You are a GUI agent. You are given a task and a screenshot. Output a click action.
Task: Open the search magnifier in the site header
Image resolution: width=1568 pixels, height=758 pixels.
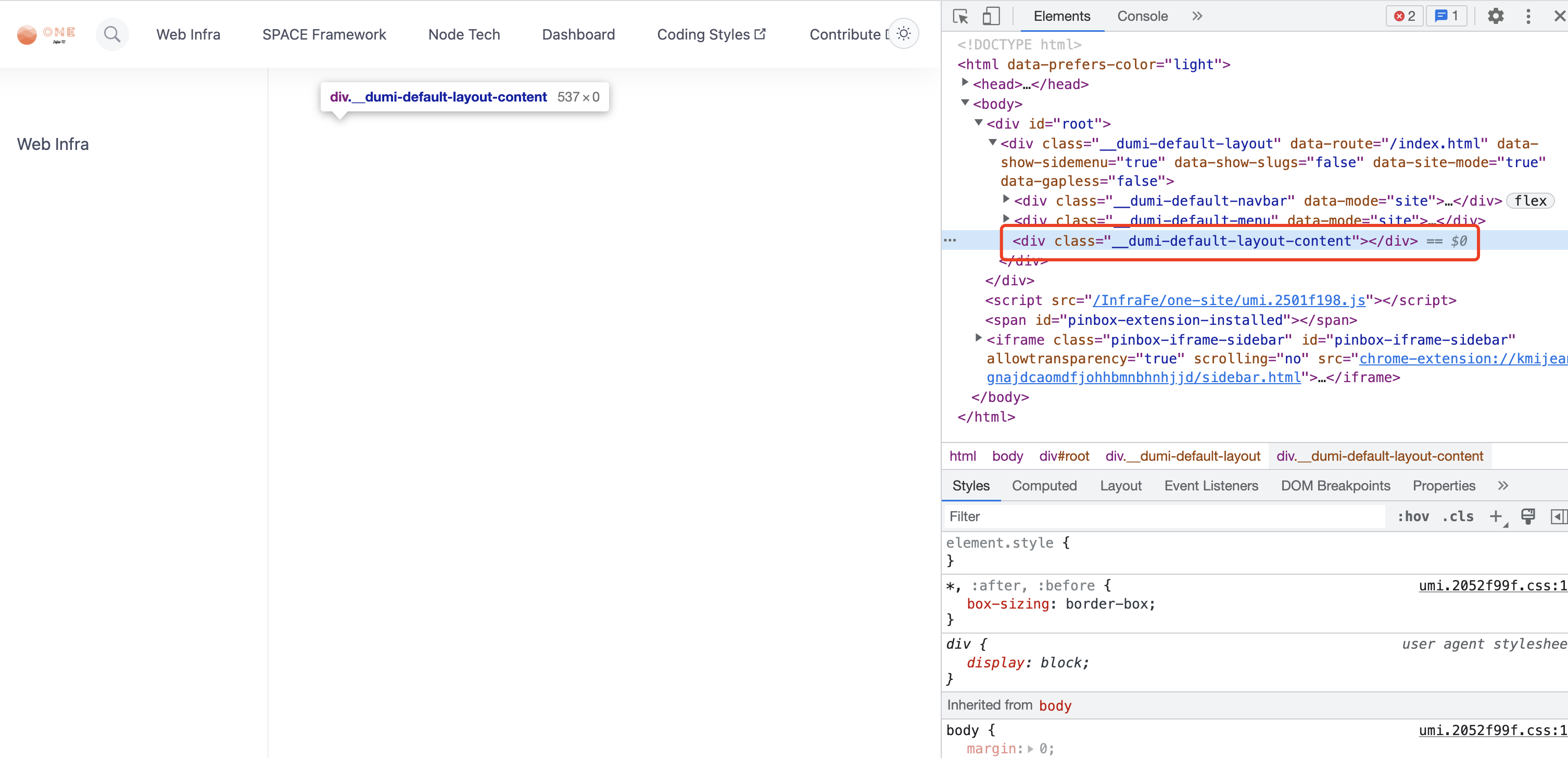coord(112,34)
